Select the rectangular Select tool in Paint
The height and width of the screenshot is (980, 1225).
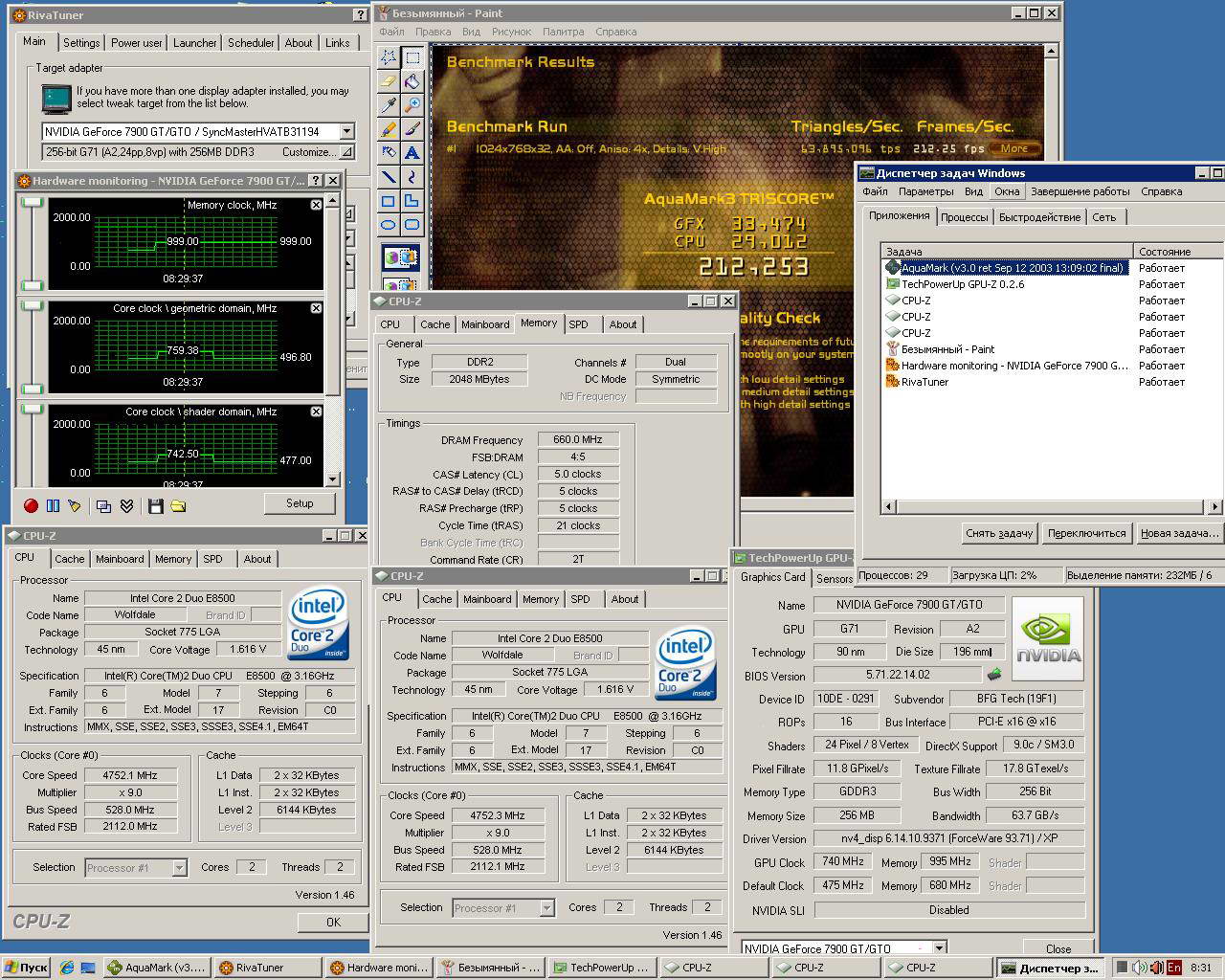click(x=412, y=57)
